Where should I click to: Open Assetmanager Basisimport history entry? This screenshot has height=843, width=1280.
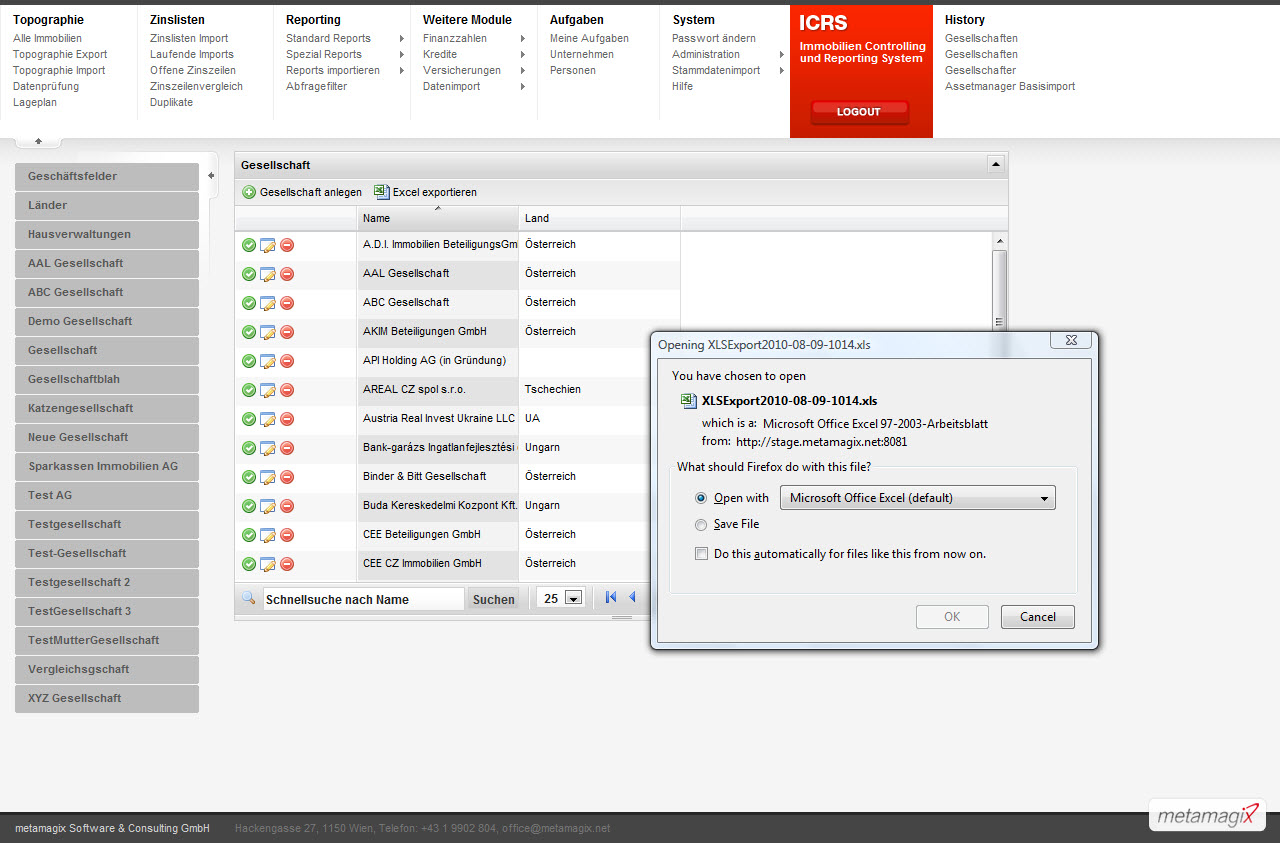click(x=1010, y=87)
